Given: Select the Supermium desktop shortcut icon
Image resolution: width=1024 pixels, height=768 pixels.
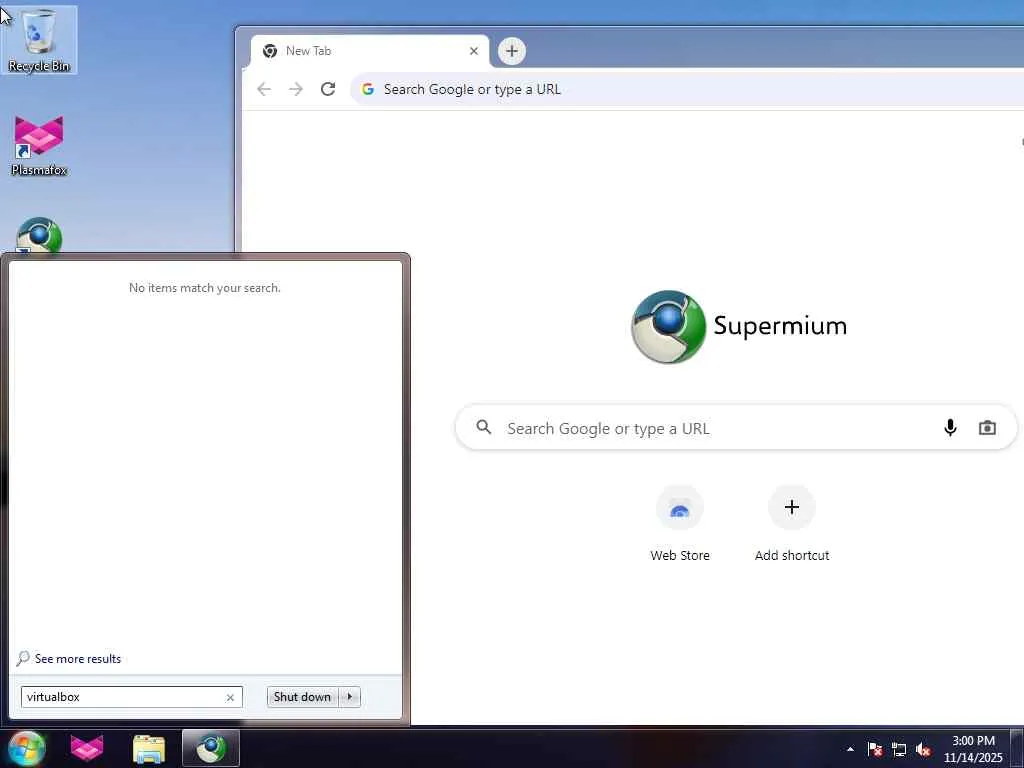Looking at the screenshot, I should [x=39, y=235].
